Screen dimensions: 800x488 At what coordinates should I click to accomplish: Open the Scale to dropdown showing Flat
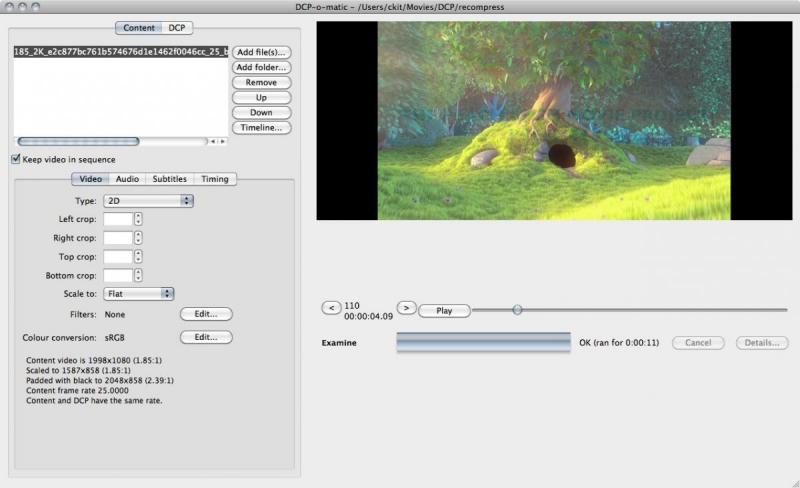point(139,294)
